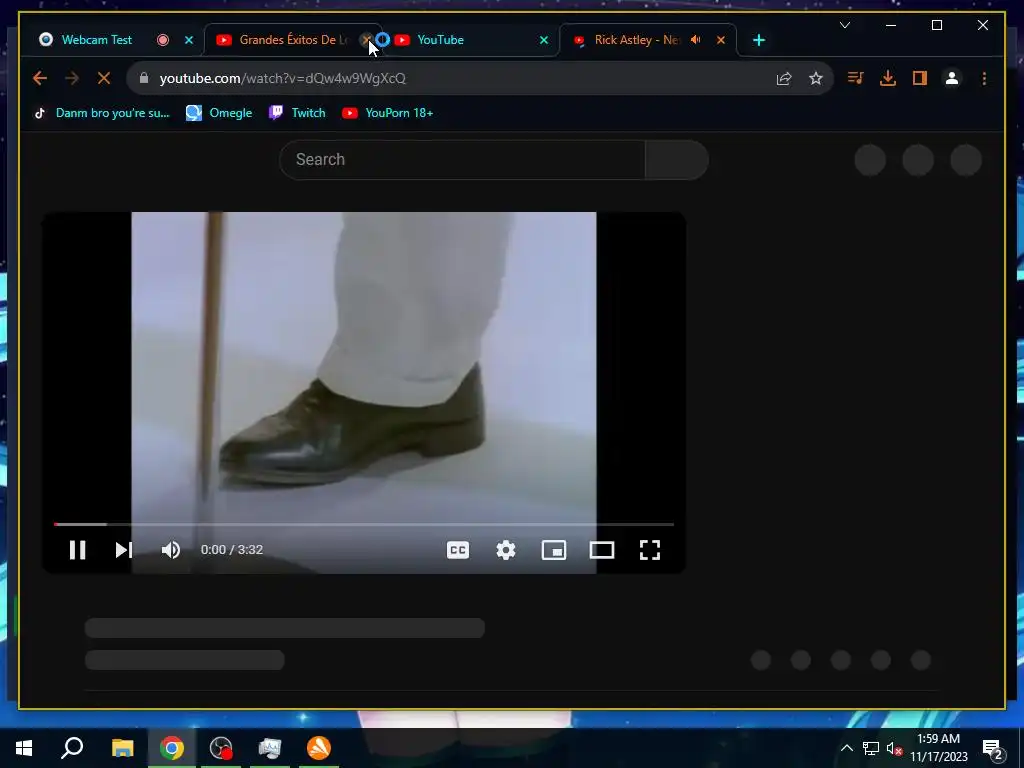Open OBS Studio from taskbar
The image size is (1024, 768).
coord(221,748)
